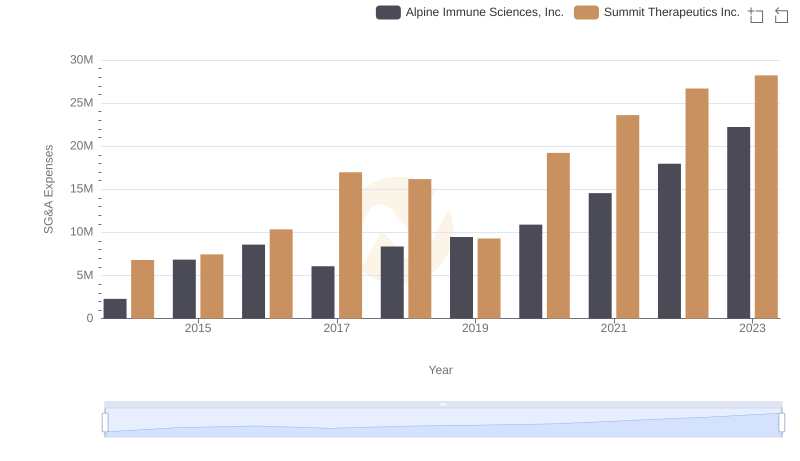
Task: Click the 2019 x-axis label
Action: tap(475, 328)
